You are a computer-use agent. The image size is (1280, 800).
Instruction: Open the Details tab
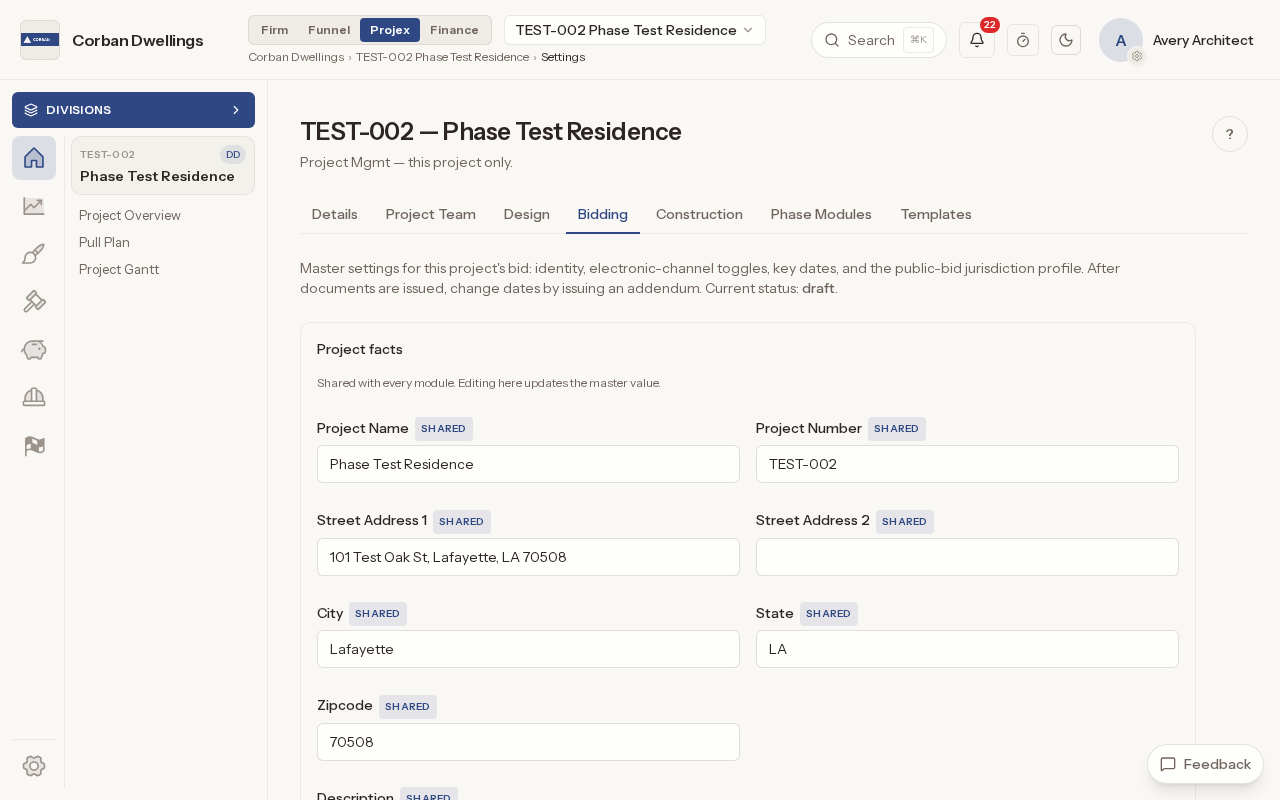(335, 214)
